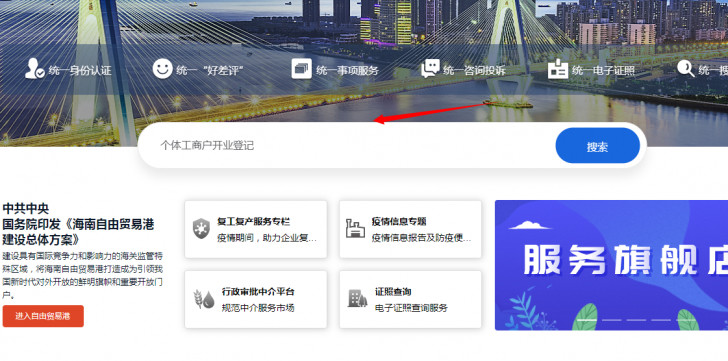This screenshot has height=361, width=728.
Task: Open the 行政审批中介平台 card title
Action: point(258,292)
